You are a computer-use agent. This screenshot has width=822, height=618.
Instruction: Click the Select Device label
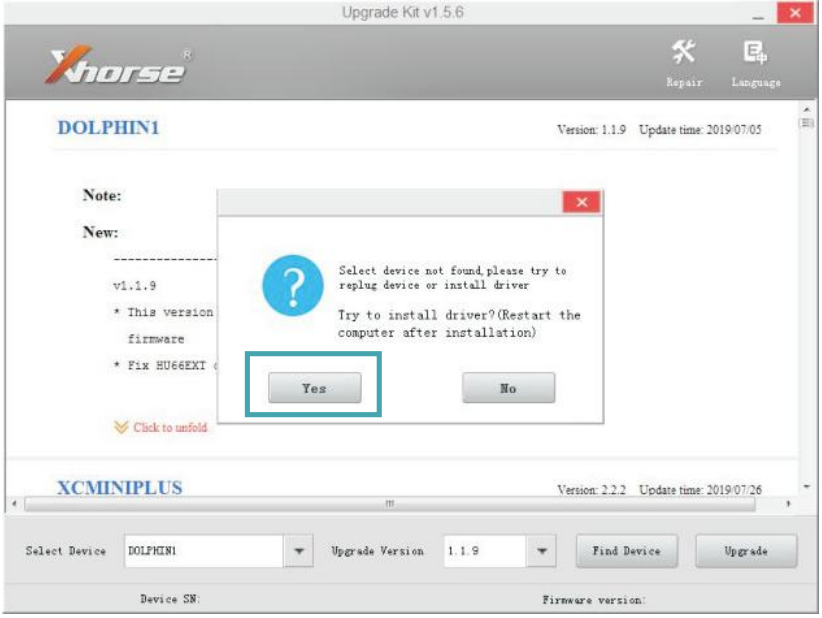click(66, 551)
